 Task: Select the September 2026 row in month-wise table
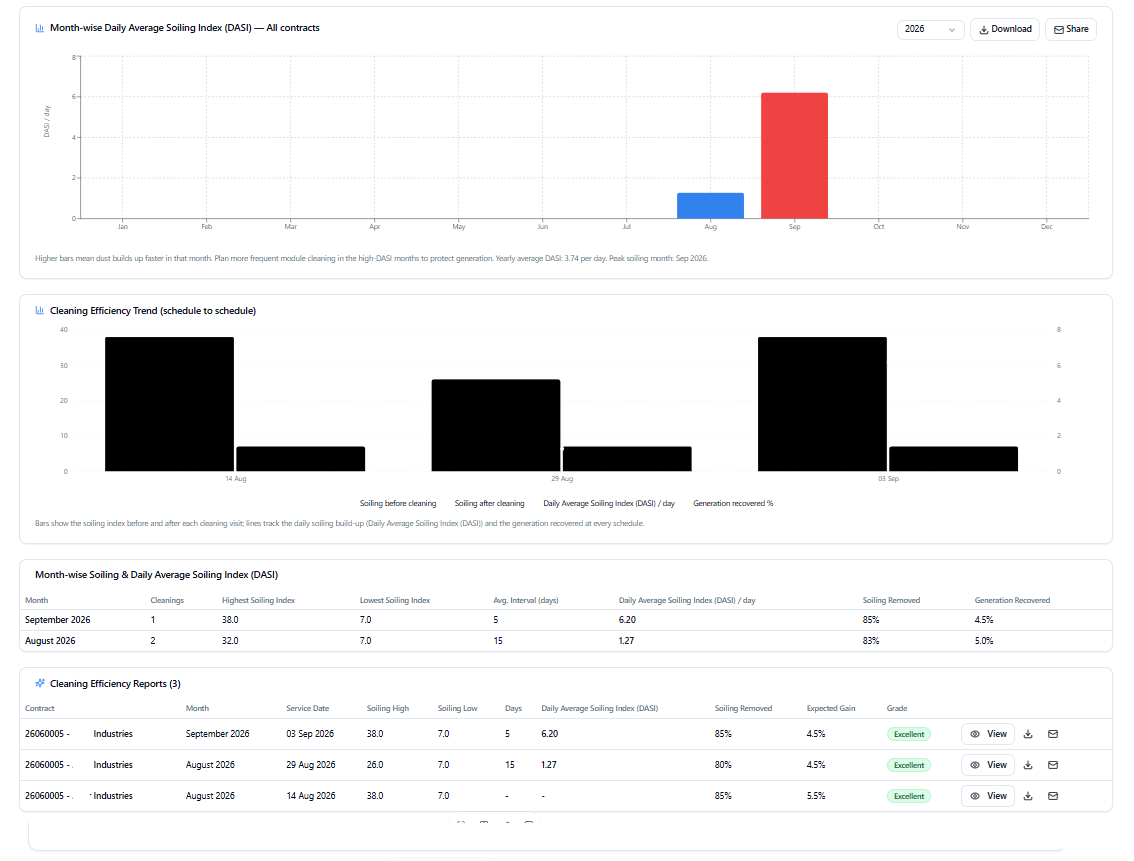tap(566, 620)
